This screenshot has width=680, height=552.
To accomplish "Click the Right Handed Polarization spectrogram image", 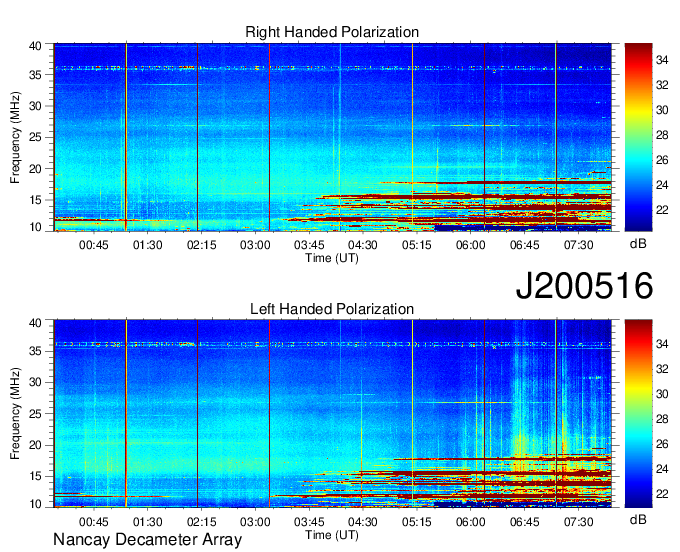I will click(333, 137).
